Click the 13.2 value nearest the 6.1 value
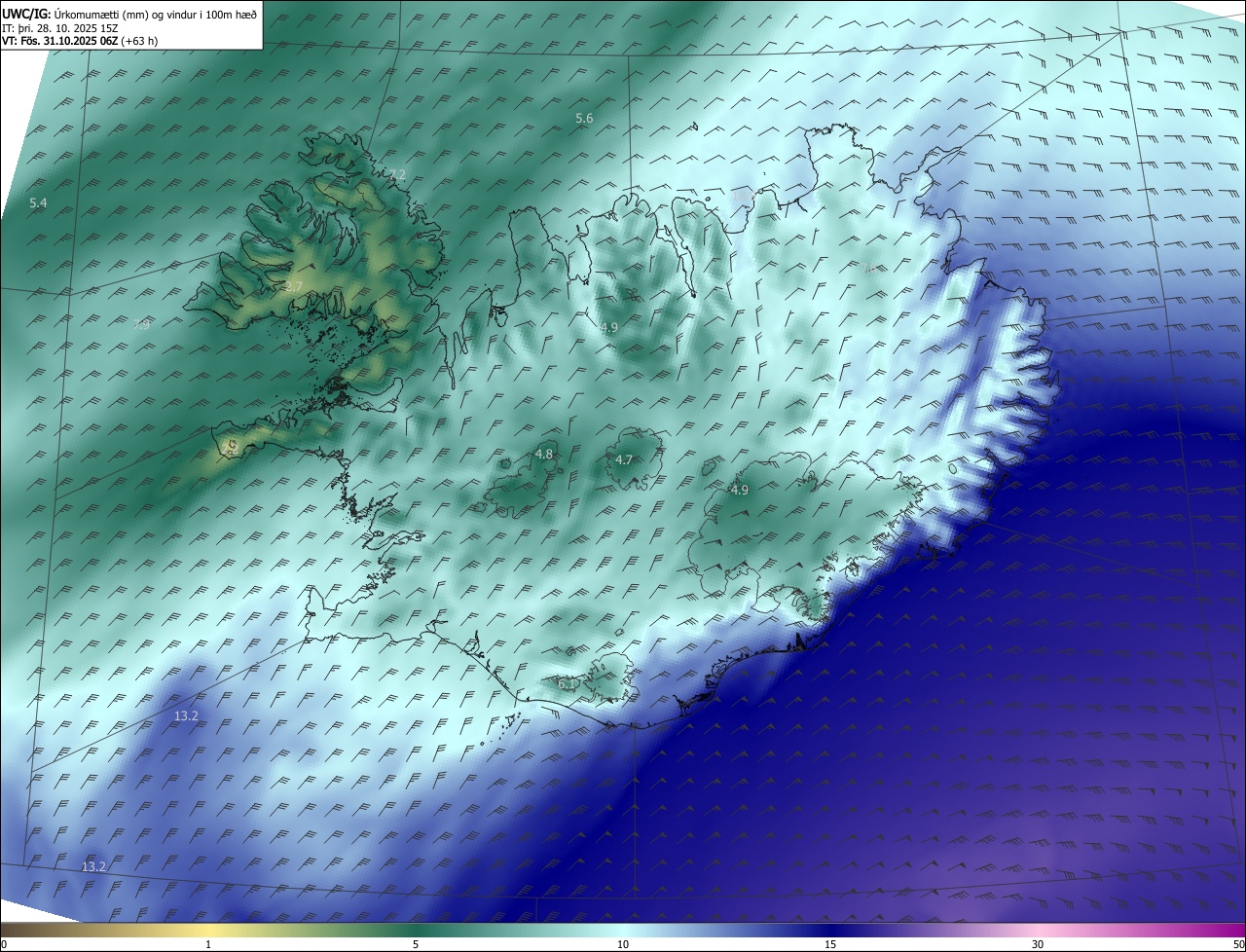 186,715
